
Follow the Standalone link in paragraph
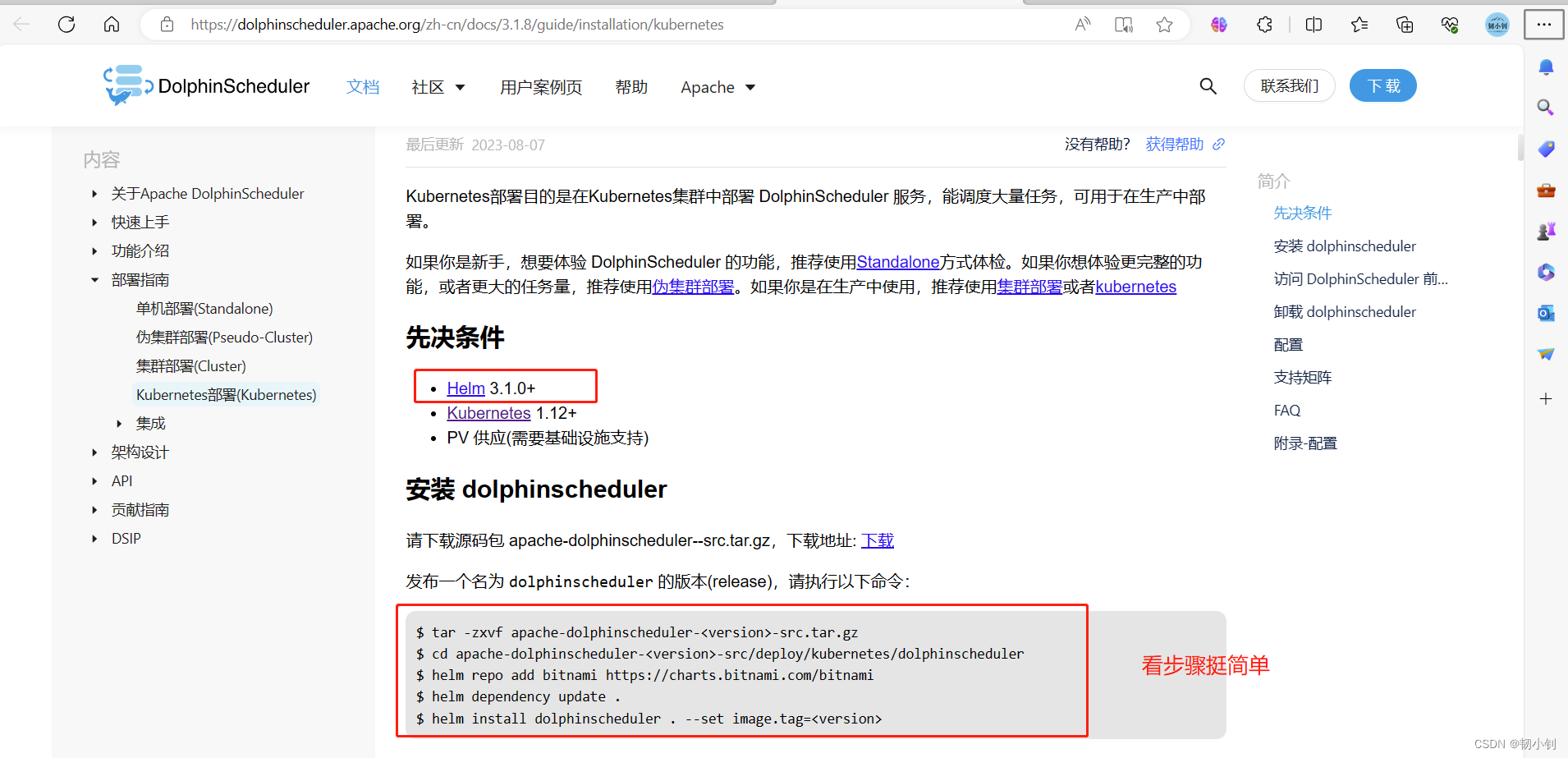point(898,262)
